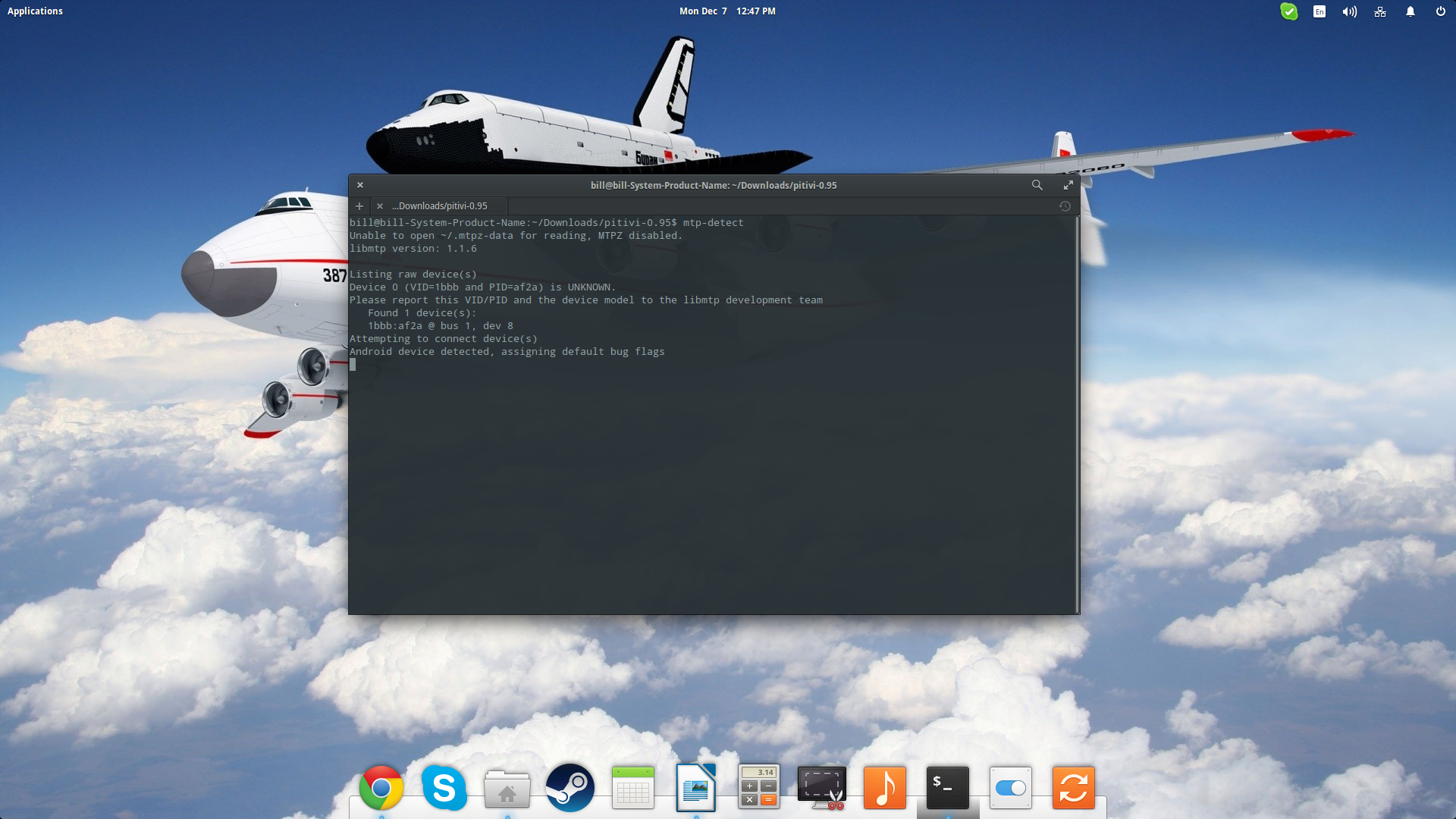Open Google Chrome from the dock
The height and width of the screenshot is (819, 1456).
[381, 788]
